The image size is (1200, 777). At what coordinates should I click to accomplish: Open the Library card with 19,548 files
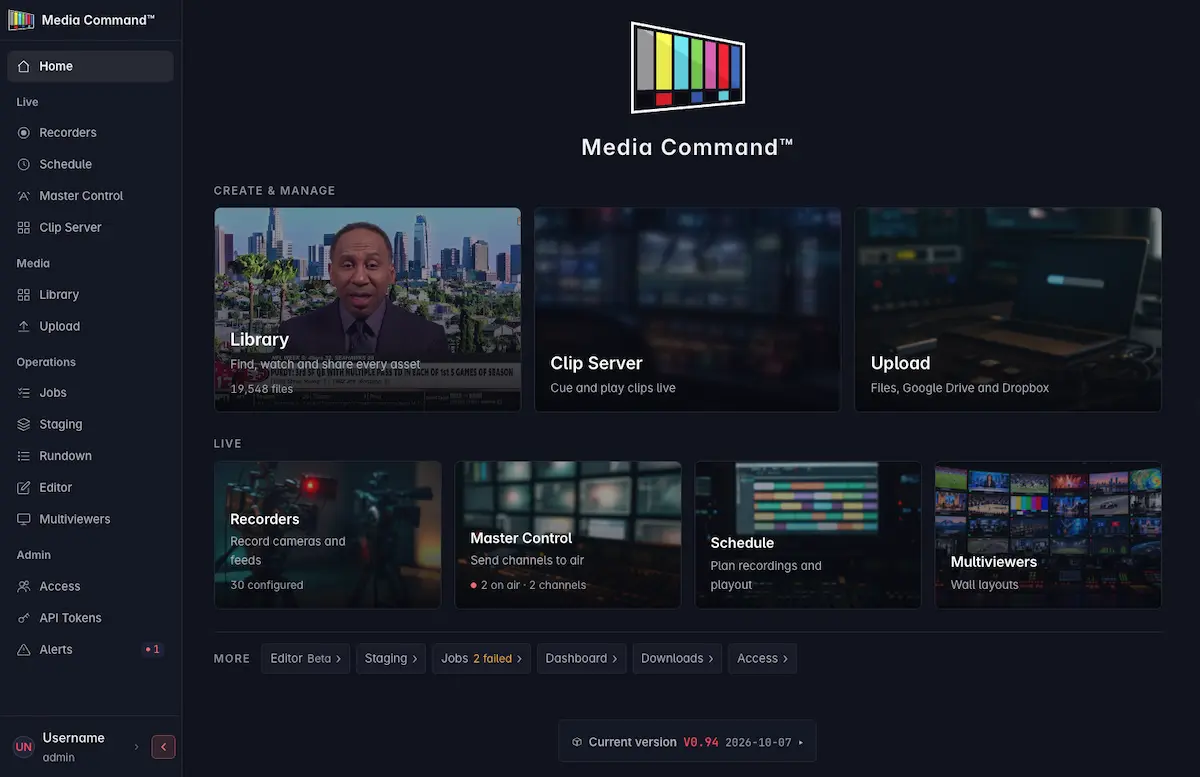coord(367,309)
